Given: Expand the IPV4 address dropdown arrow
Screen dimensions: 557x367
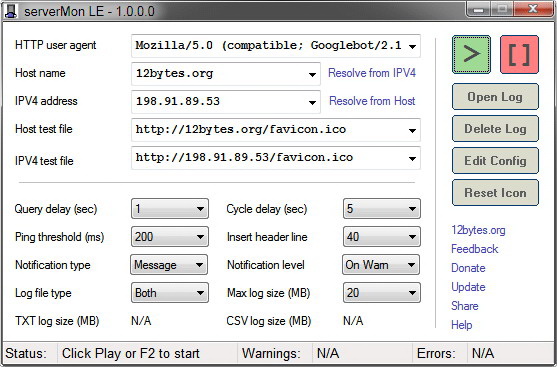Looking at the screenshot, I should click(312, 102).
